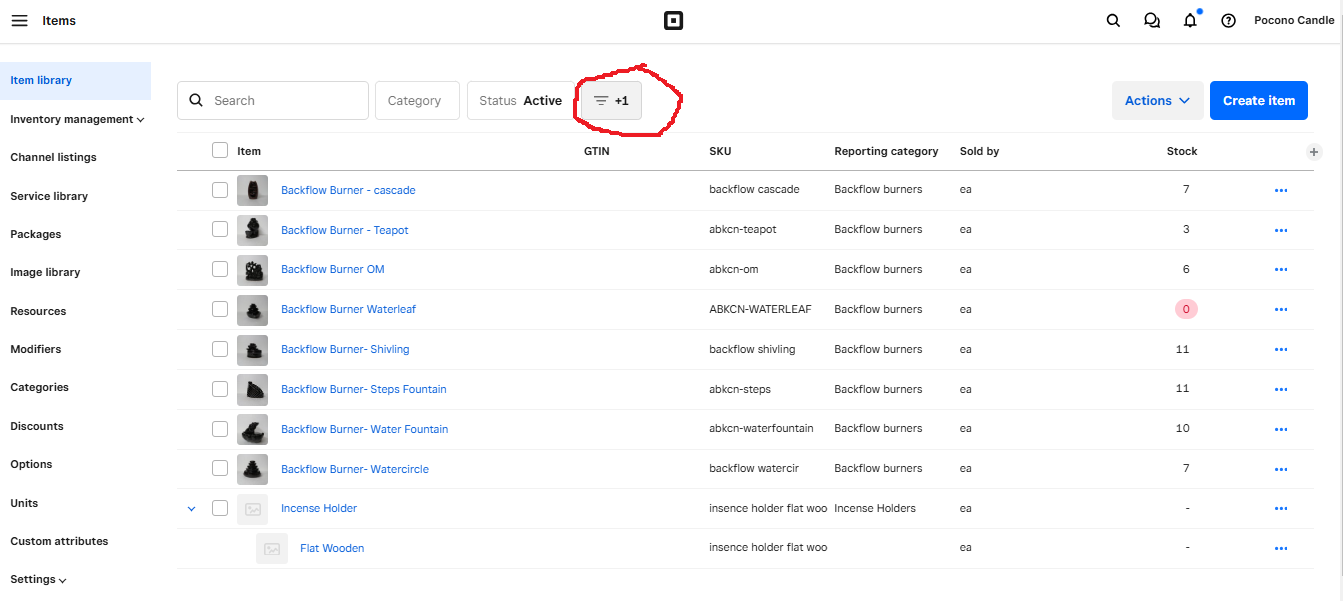Go to Service library

coord(49,196)
